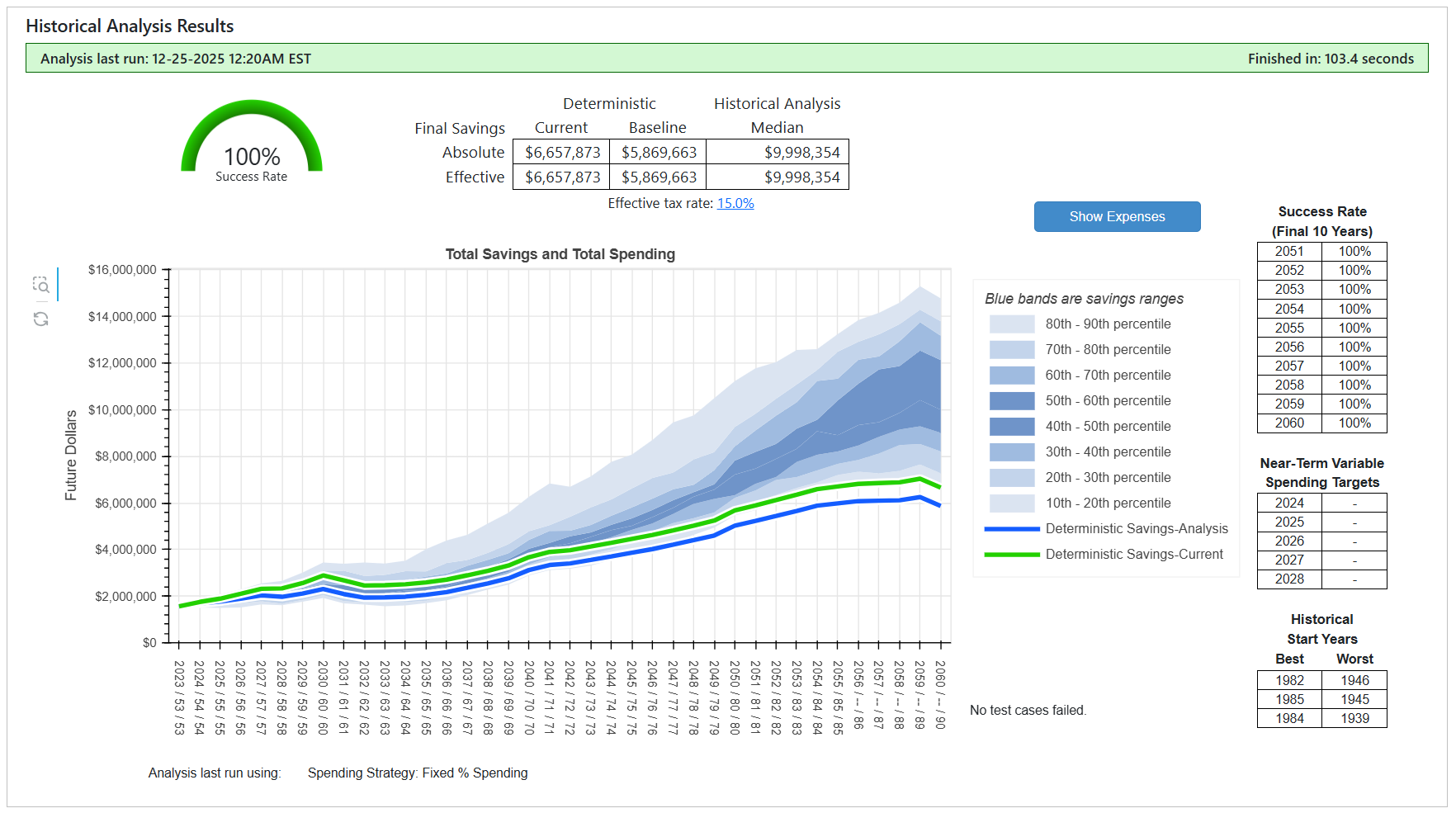Click the Show Expenses button
Viewport: 1456px width, 813px height.
(1117, 216)
